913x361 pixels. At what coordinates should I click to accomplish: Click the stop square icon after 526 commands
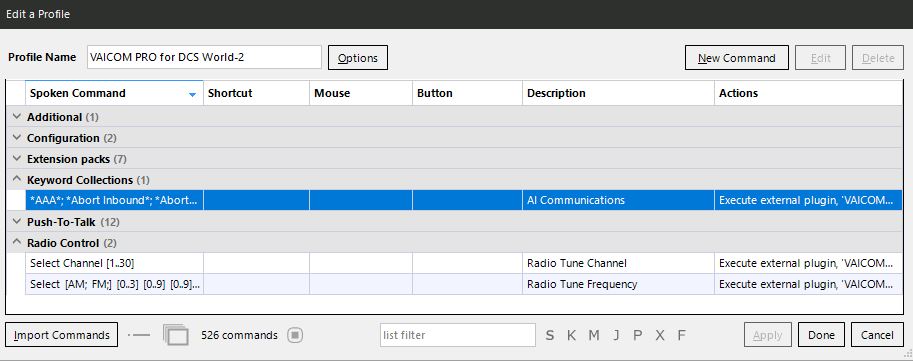click(x=295, y=335)
